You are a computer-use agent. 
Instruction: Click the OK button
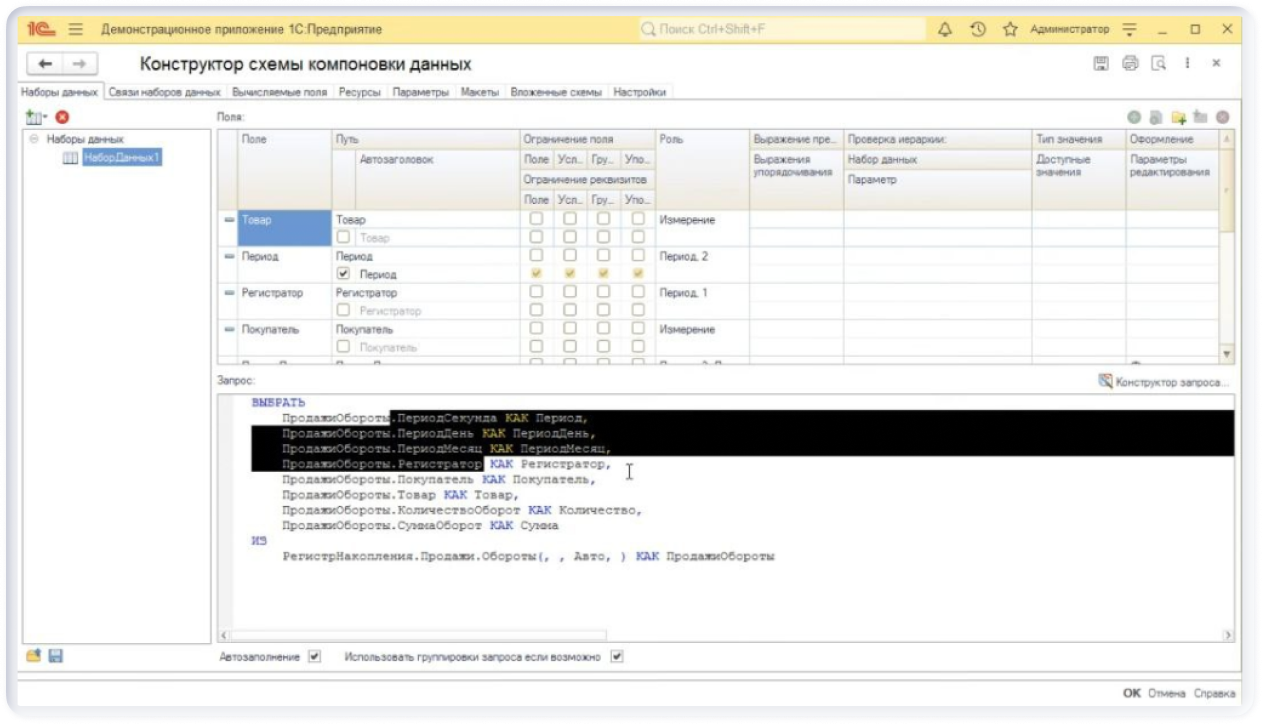coord(1131,693)
